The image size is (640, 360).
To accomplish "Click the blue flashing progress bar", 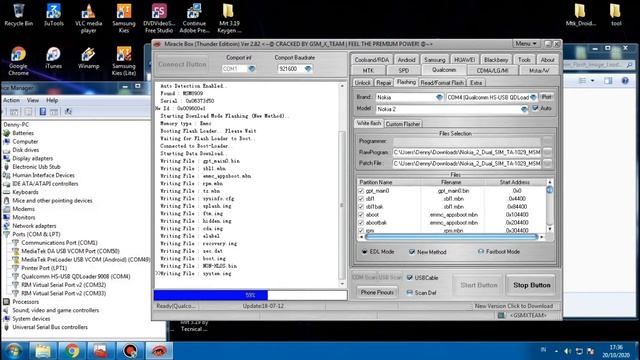I will tap(250, 295).
